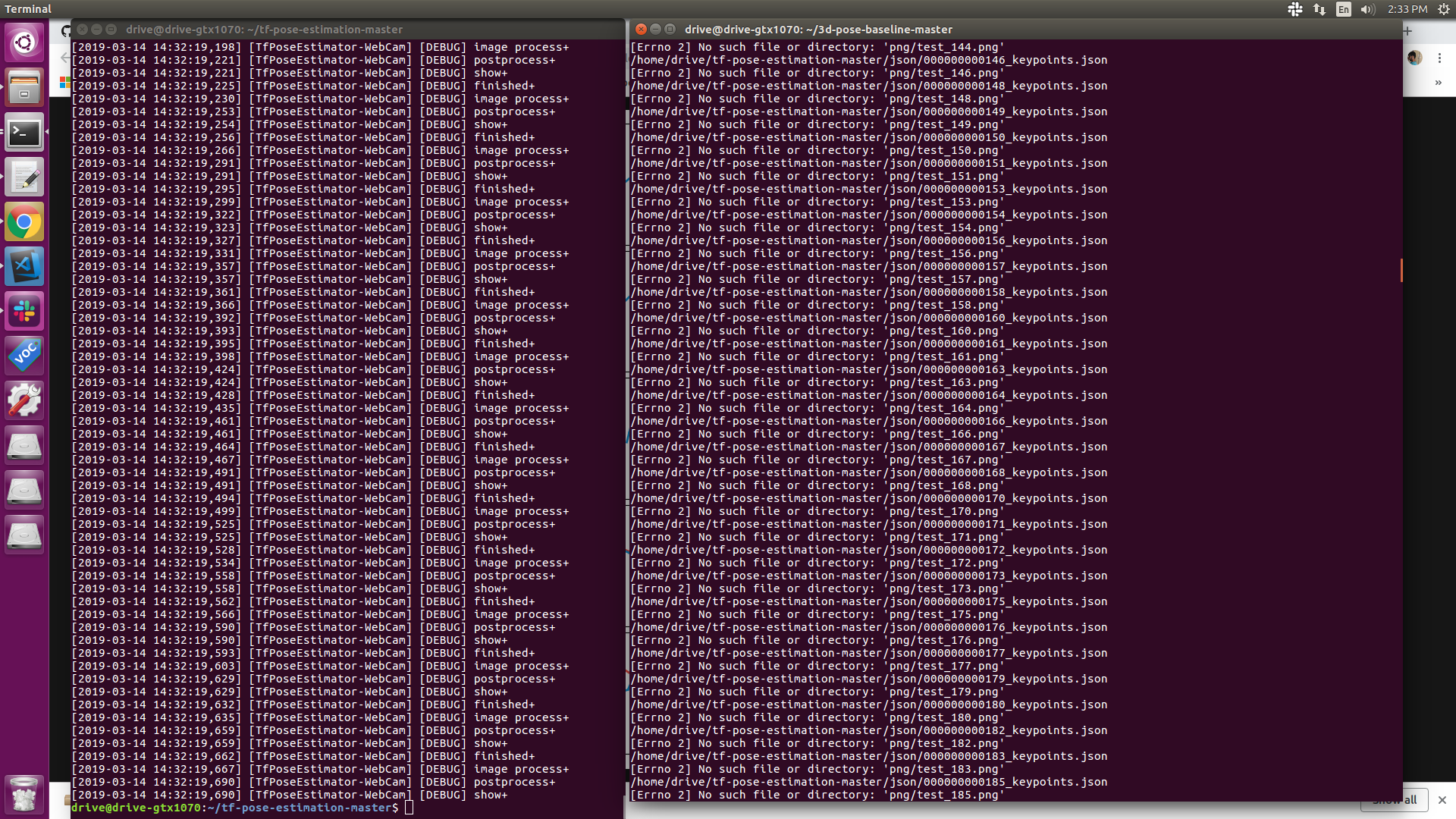The image size is (1456, 819).
Task: Open the Ubuntu Dash from the launcher
Action: (x=24, y=42)
